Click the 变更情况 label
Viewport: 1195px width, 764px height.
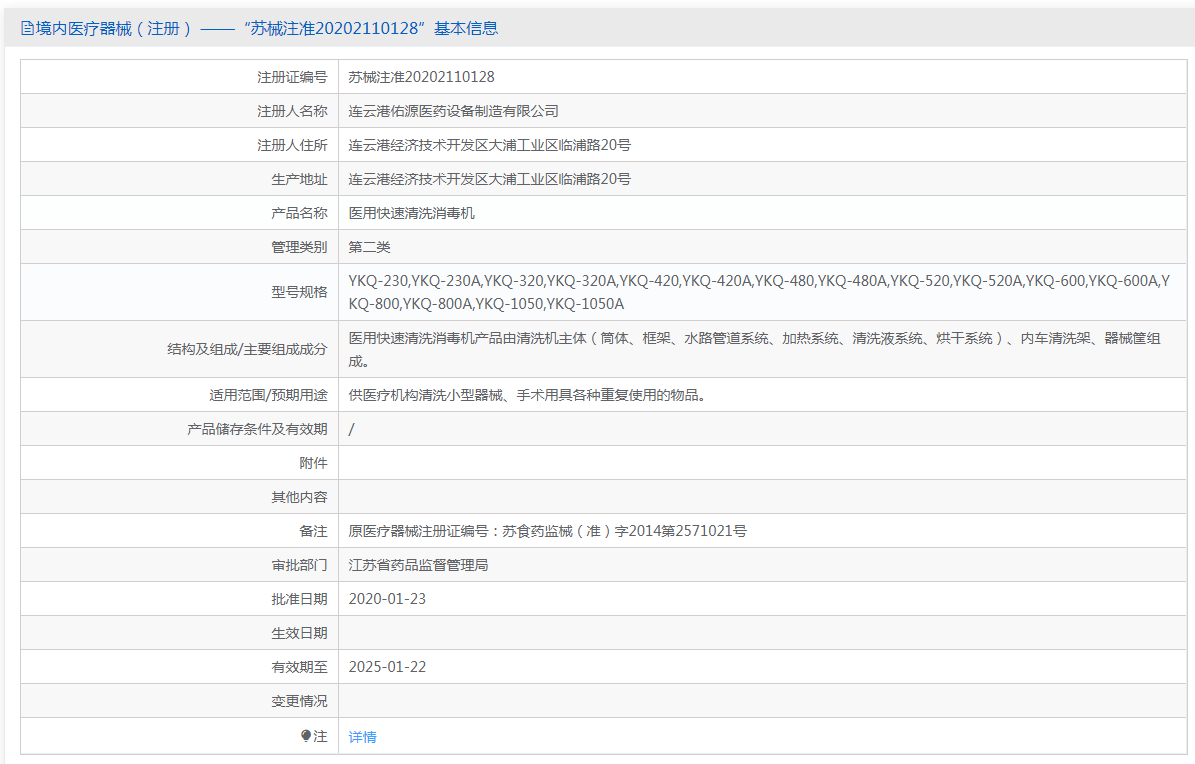click(299, 701)
